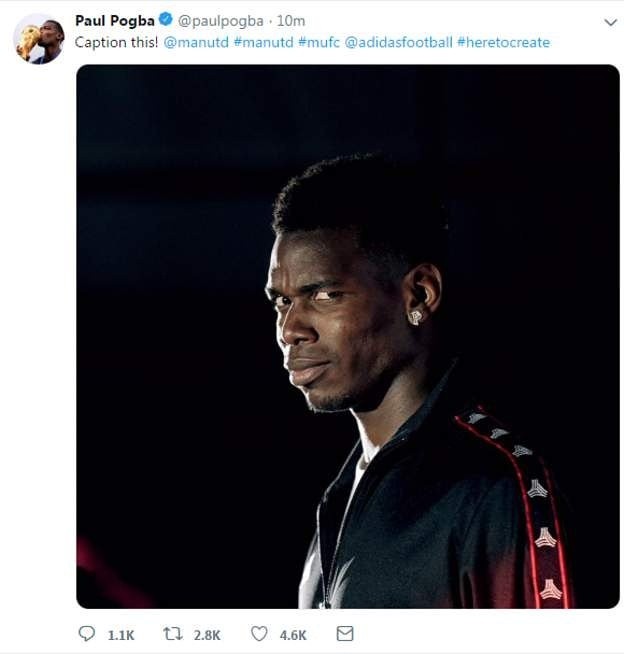Retweet this tweet using the arrows icon
The image size is (624, 654).
click(172, 634)
